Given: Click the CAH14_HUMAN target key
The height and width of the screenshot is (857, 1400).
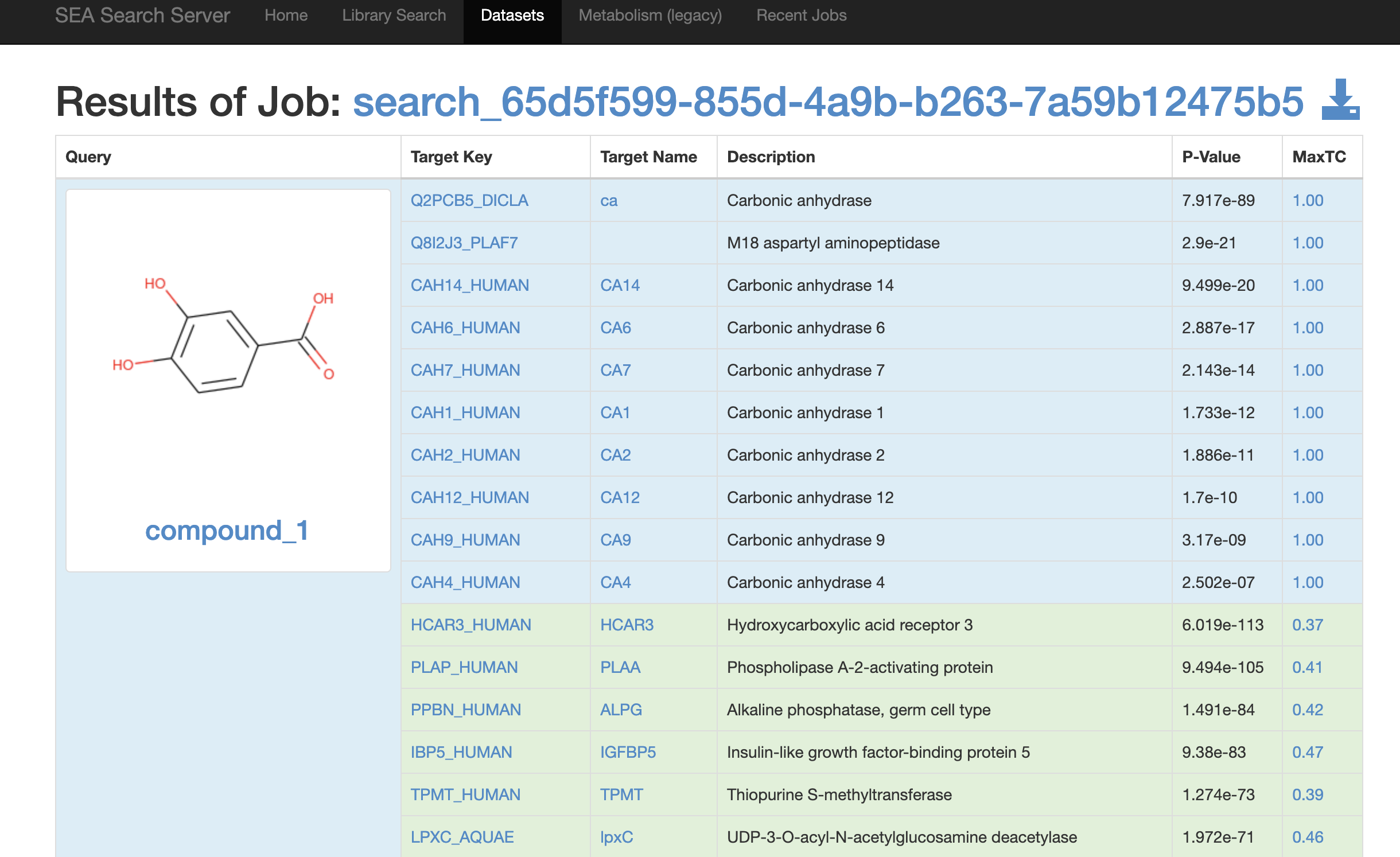Looking at the screenshot, I should [x=469, y=286].
